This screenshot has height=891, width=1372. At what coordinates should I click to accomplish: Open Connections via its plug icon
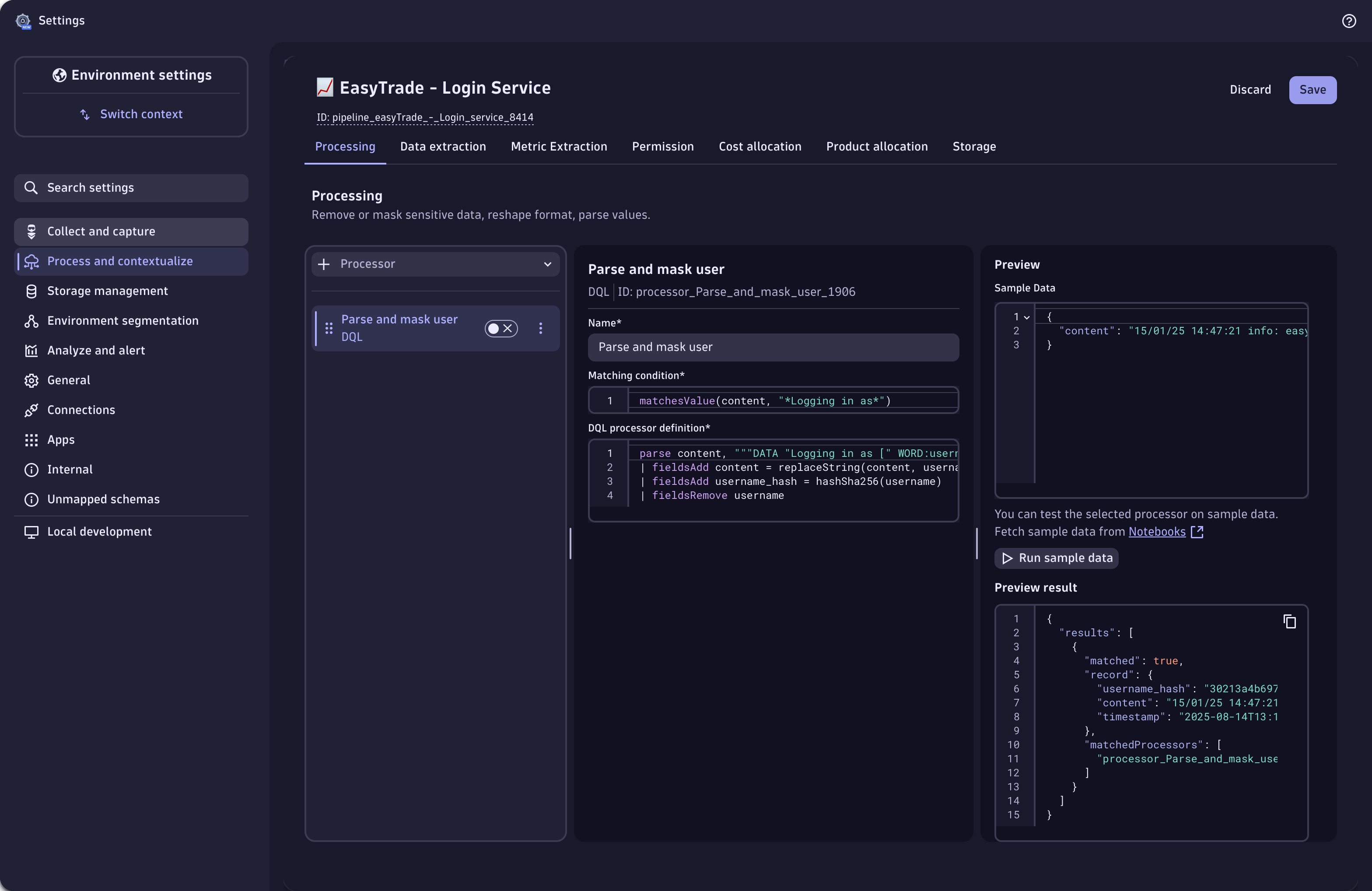pyautogui.click(x=31, y=410)
